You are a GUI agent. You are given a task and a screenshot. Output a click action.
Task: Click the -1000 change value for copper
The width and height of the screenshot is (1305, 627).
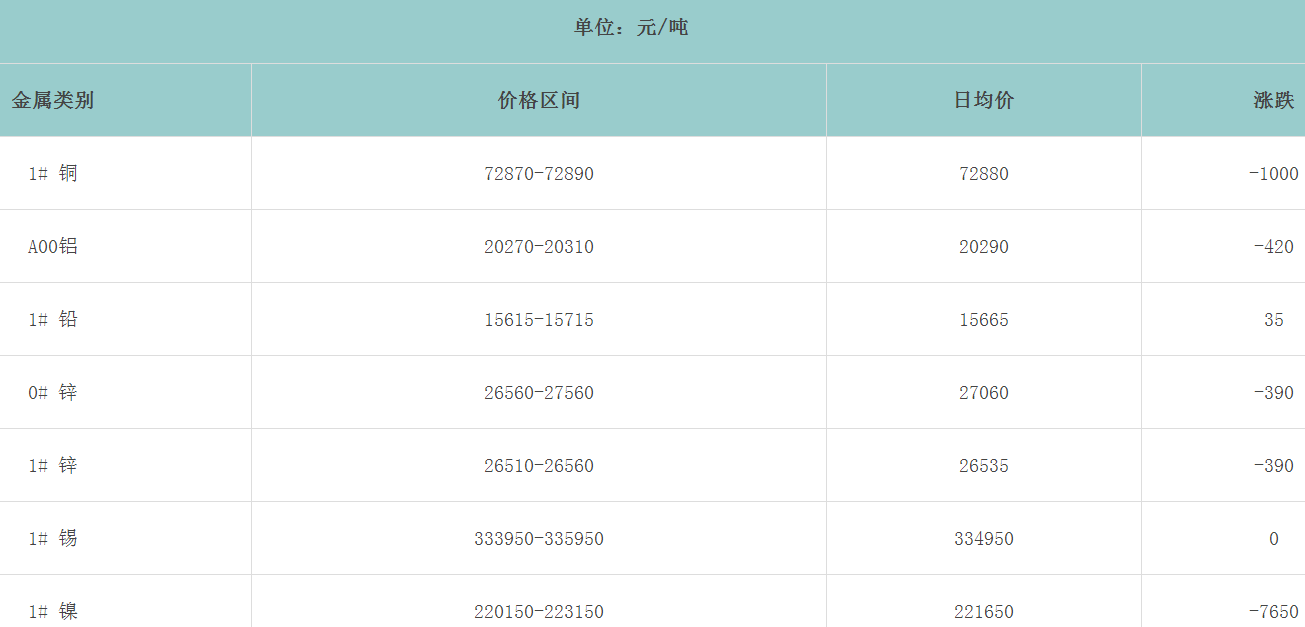(1273, 174)
